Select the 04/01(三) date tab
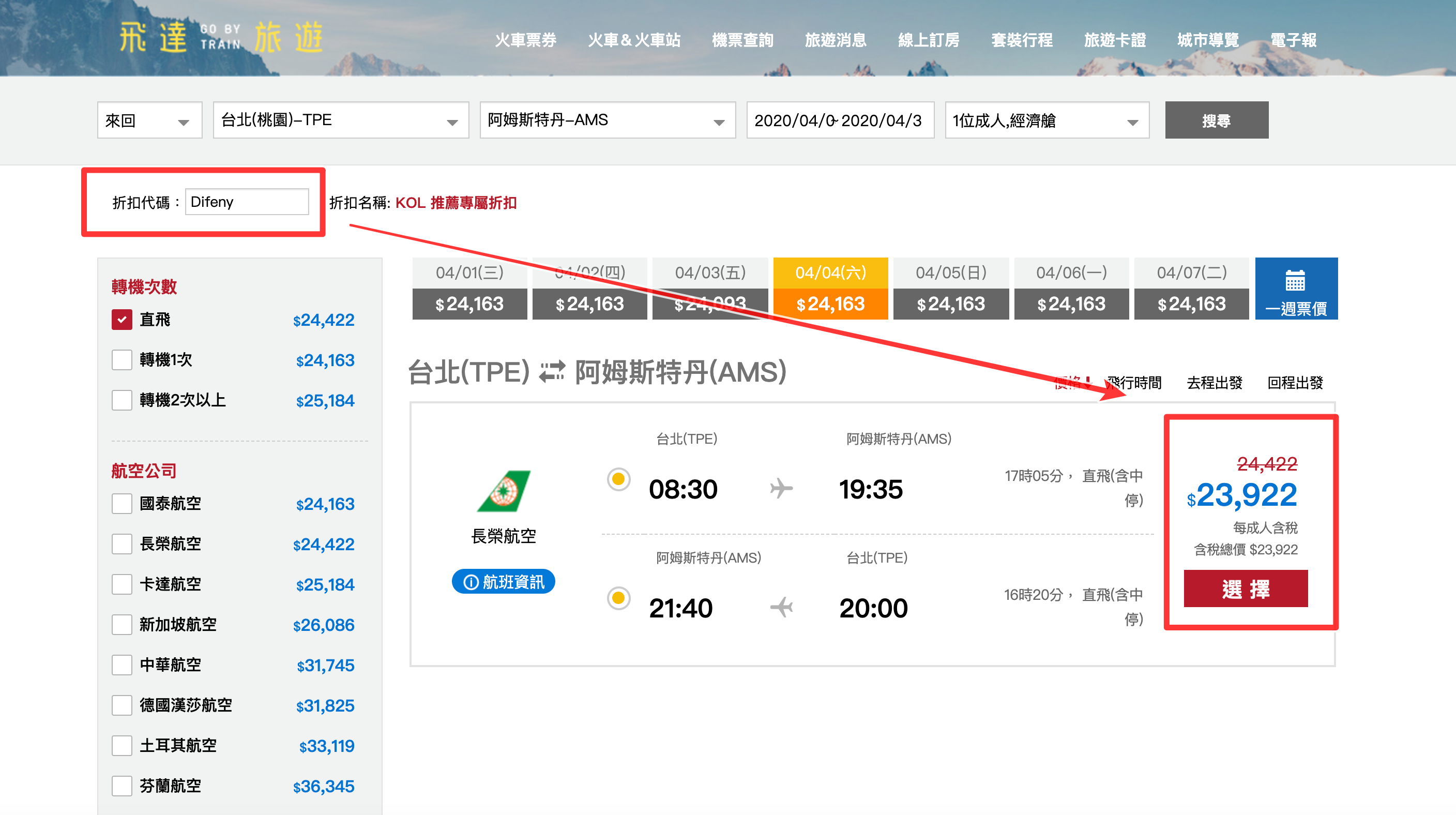This screenshot has width=1456, height=815. click(469, 288)
